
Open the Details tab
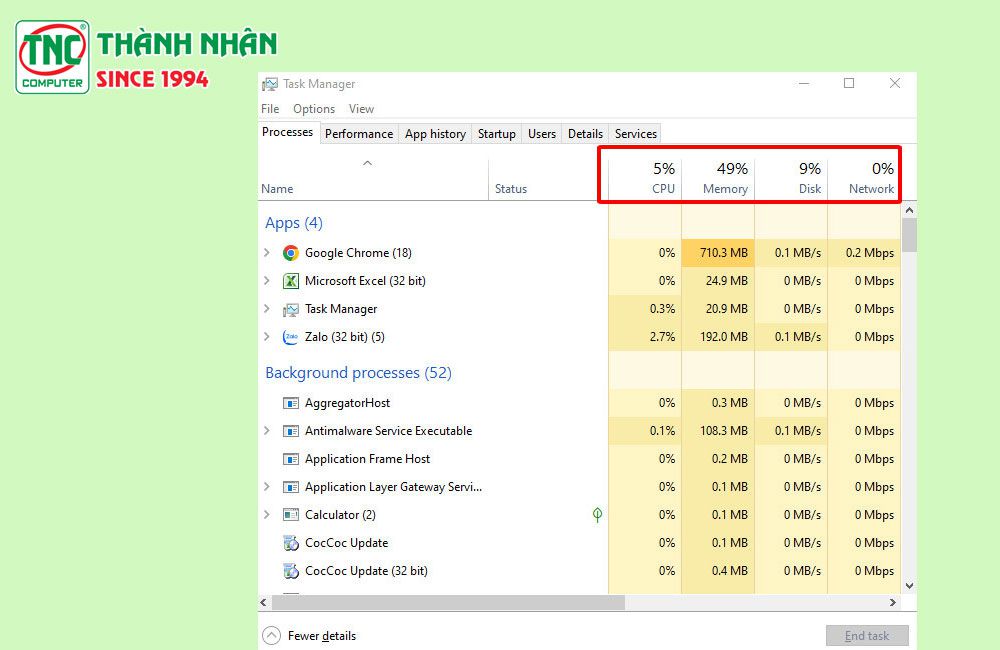tap(585, 134)
